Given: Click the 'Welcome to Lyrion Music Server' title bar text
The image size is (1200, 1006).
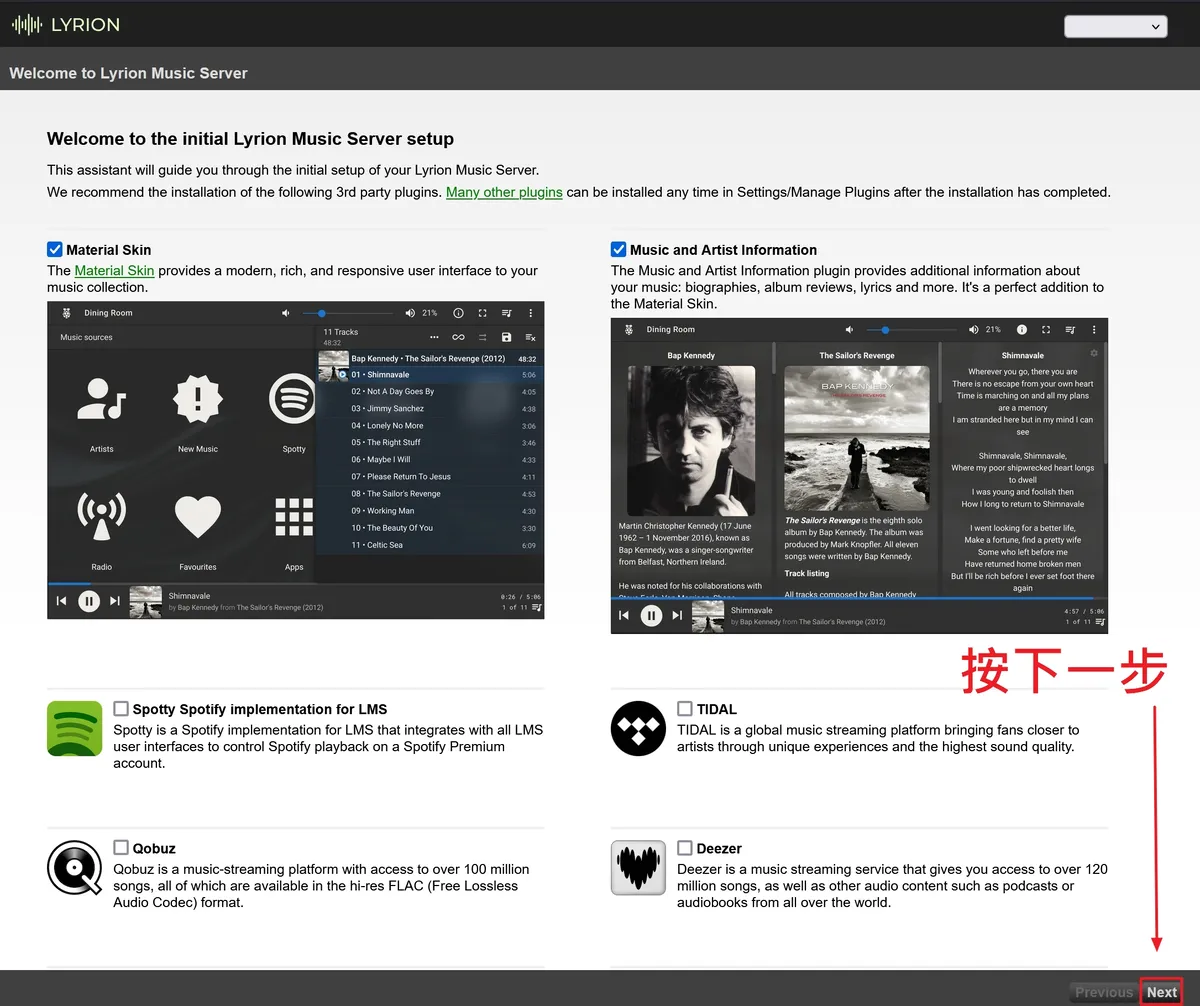Looking at the screenshot, I should click(128, 73).
